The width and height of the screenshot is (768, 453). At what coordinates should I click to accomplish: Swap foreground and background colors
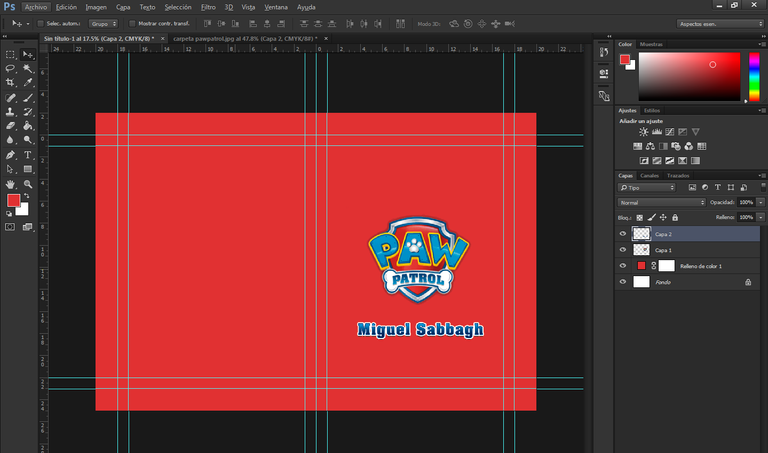point(26,195)
